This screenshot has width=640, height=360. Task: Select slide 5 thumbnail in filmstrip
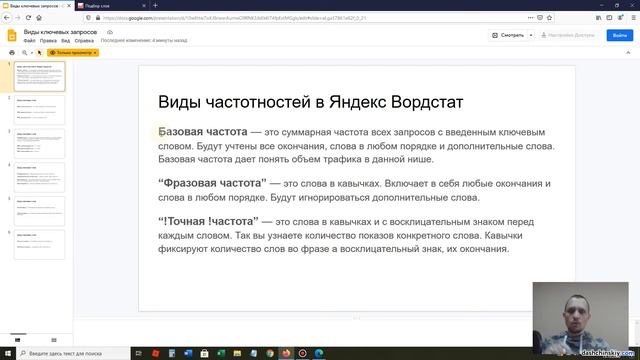(x=40, y=211)
